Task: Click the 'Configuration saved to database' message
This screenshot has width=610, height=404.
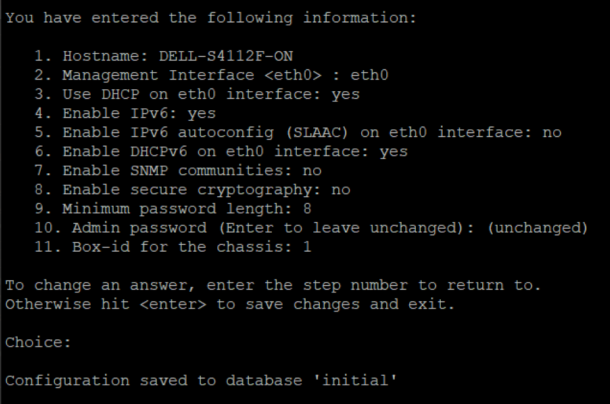Action: tap(204, 380)
